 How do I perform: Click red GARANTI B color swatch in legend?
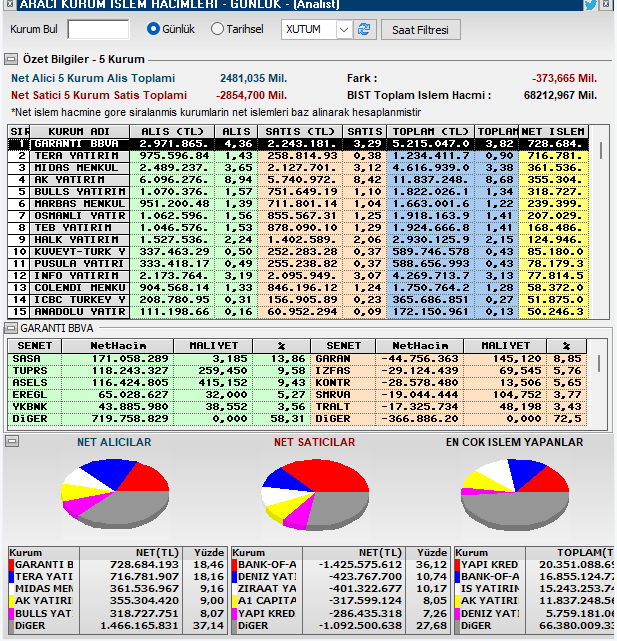coord(11,565)
